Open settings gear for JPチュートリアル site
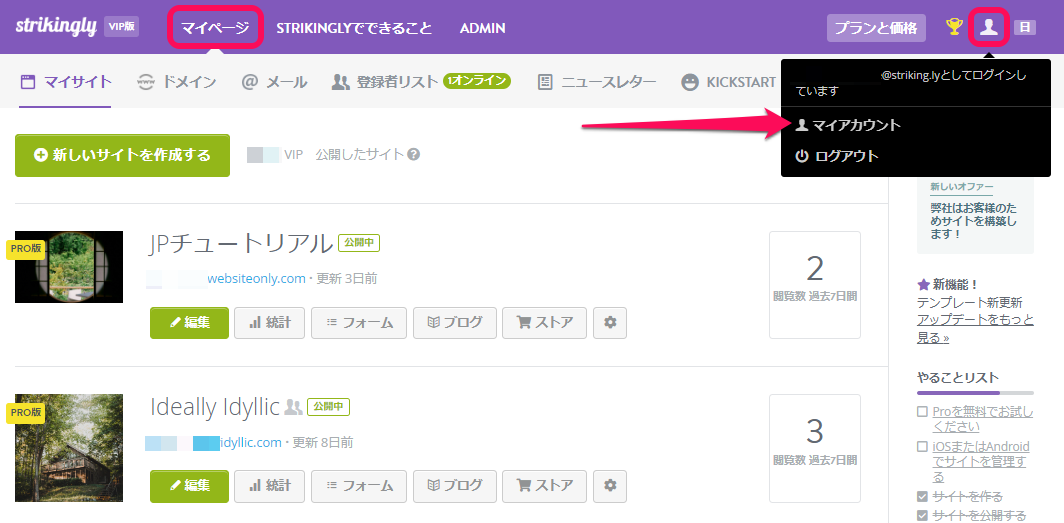This screenshot has width=1064, height=523. point(610,323)
